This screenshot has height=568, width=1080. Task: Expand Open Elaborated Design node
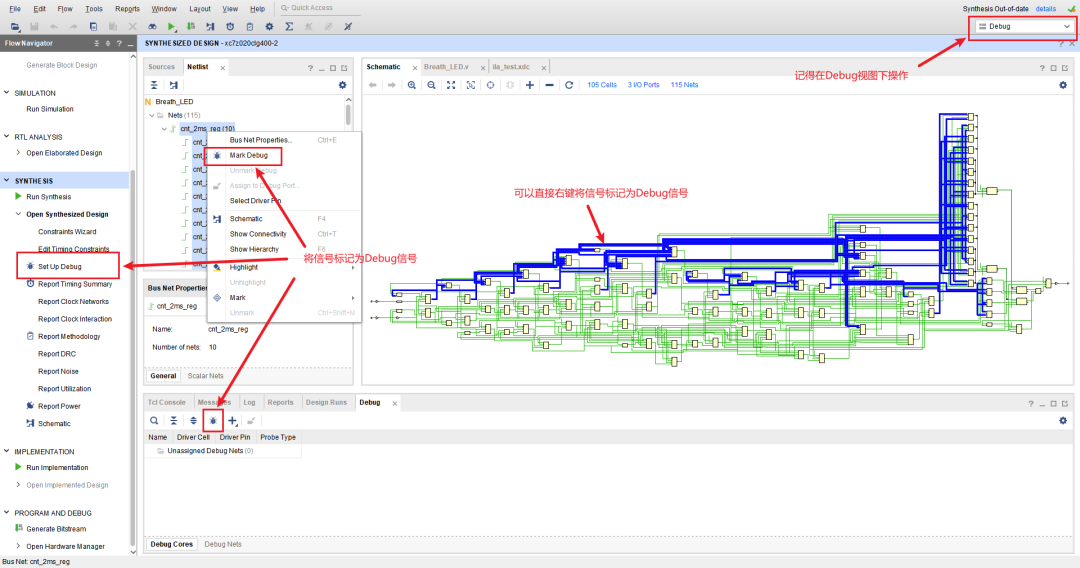[19, 153]
